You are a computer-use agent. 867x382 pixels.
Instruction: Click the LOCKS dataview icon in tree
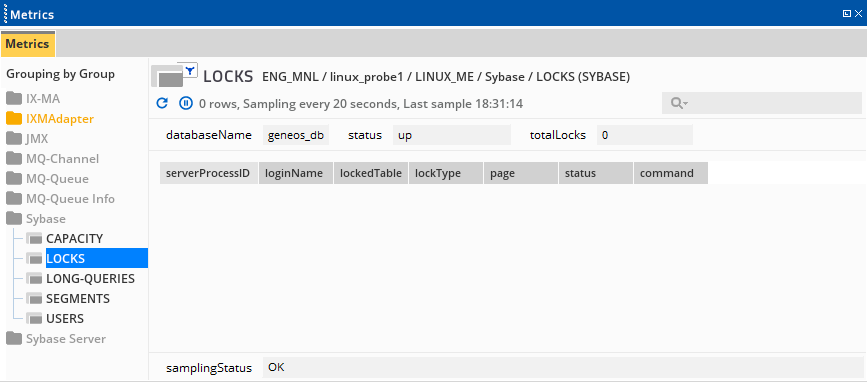point(34,259)
